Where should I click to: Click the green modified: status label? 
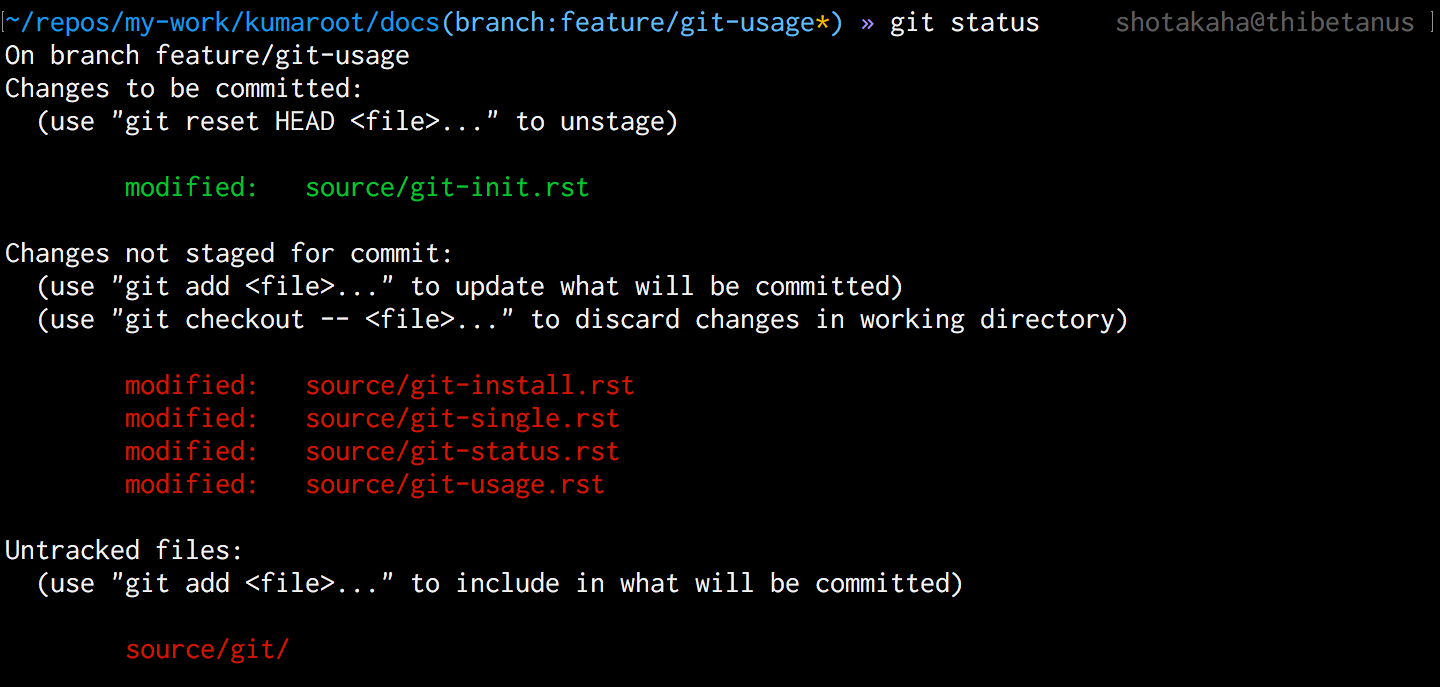coord(192,188)
